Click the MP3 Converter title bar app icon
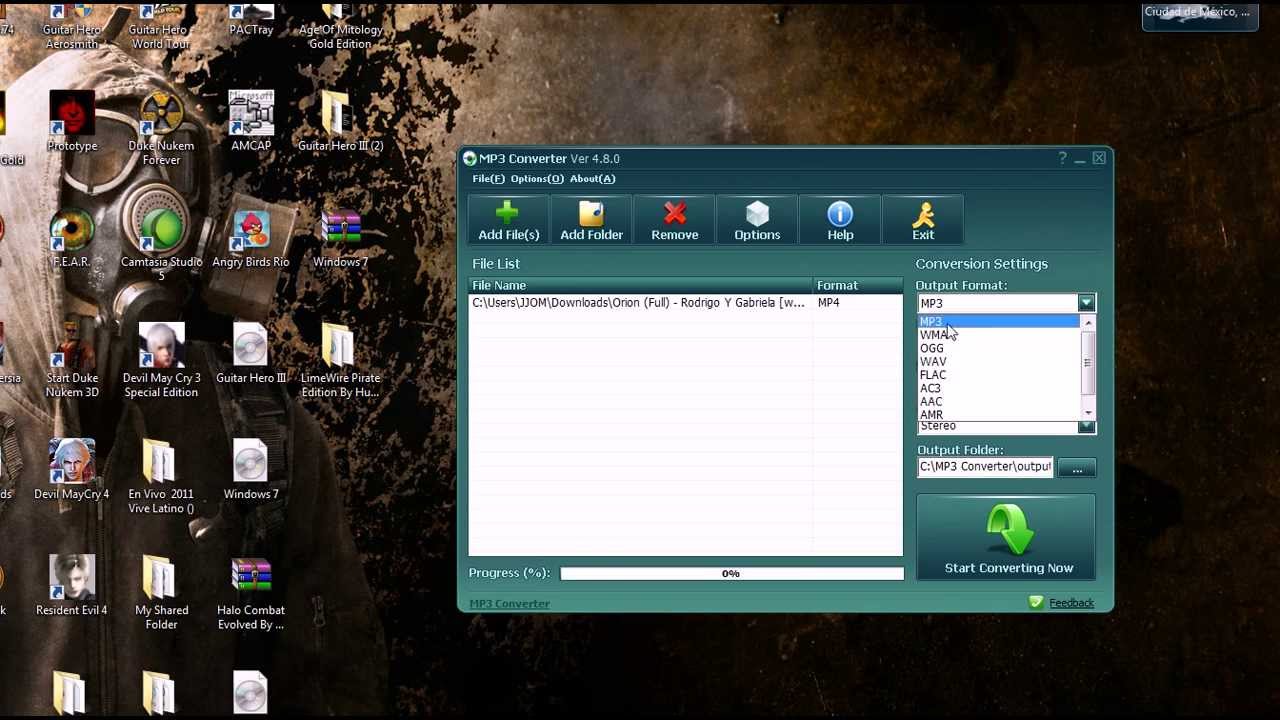1280x720 pixels. [469, 159]
